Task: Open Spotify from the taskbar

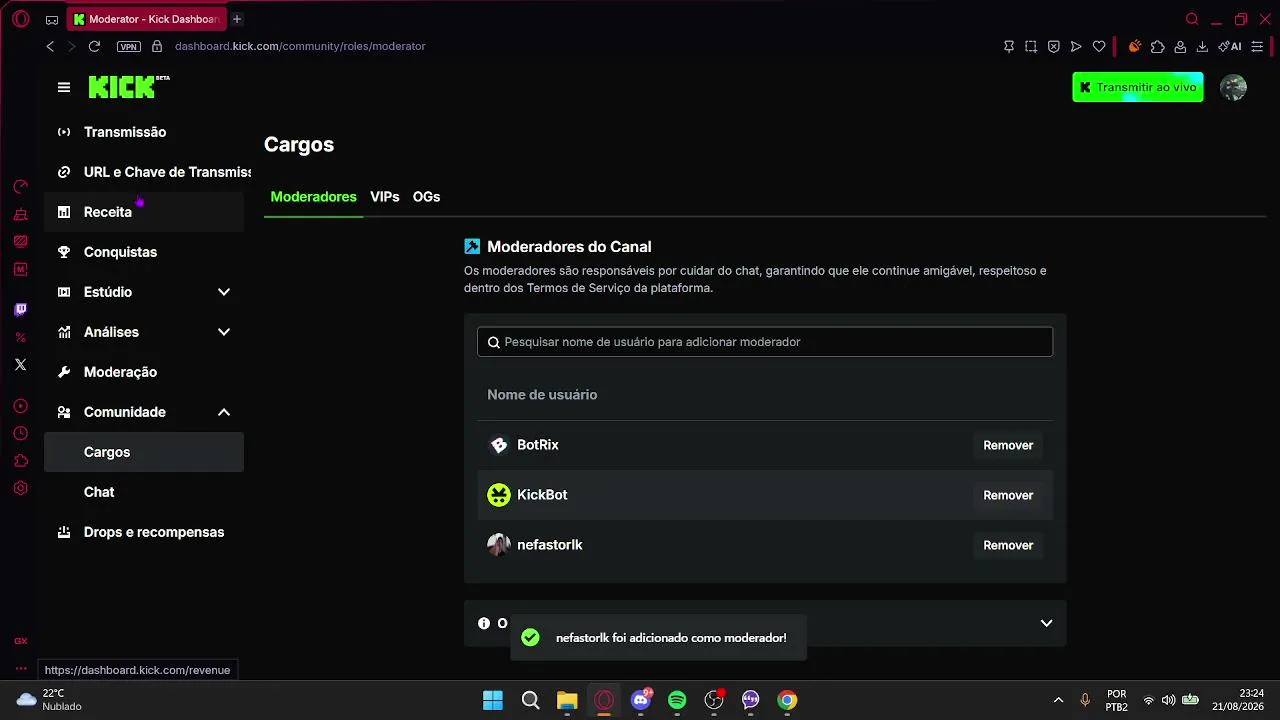Action: tap(677, 700)
